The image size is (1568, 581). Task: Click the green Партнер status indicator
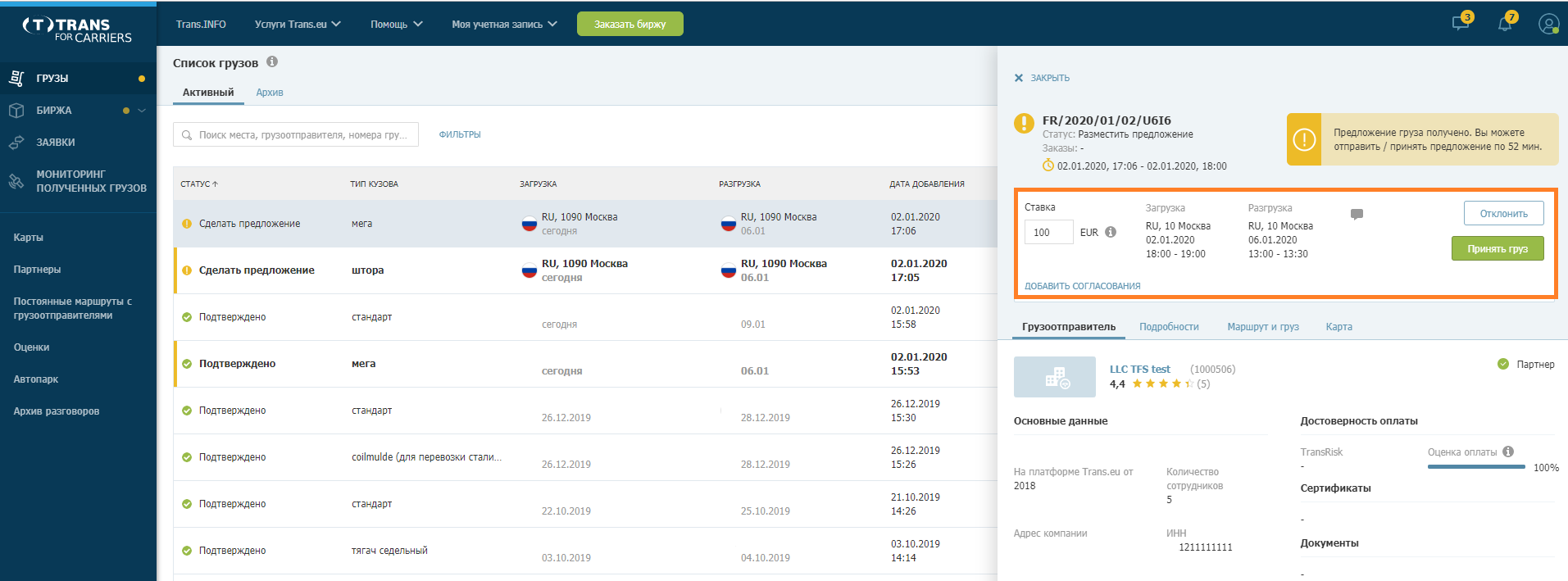(1503, 364)
